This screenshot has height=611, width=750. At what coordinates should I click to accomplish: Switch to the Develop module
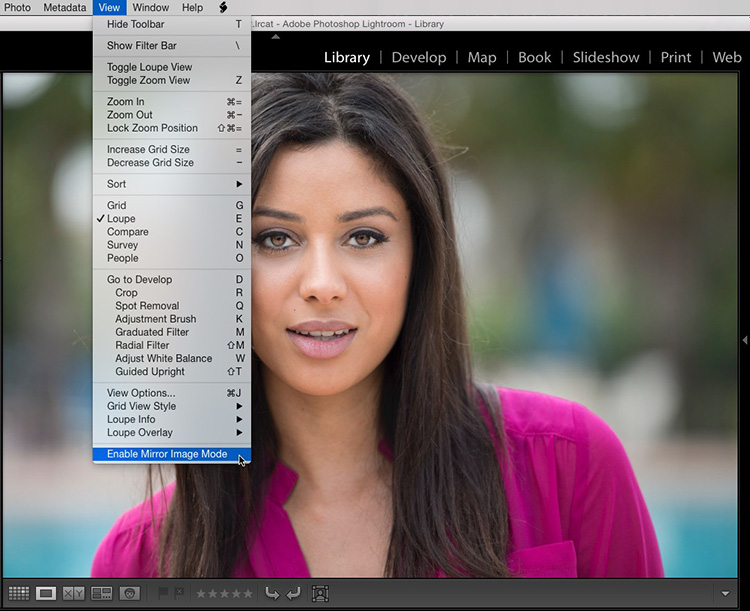tap(419, 57)
